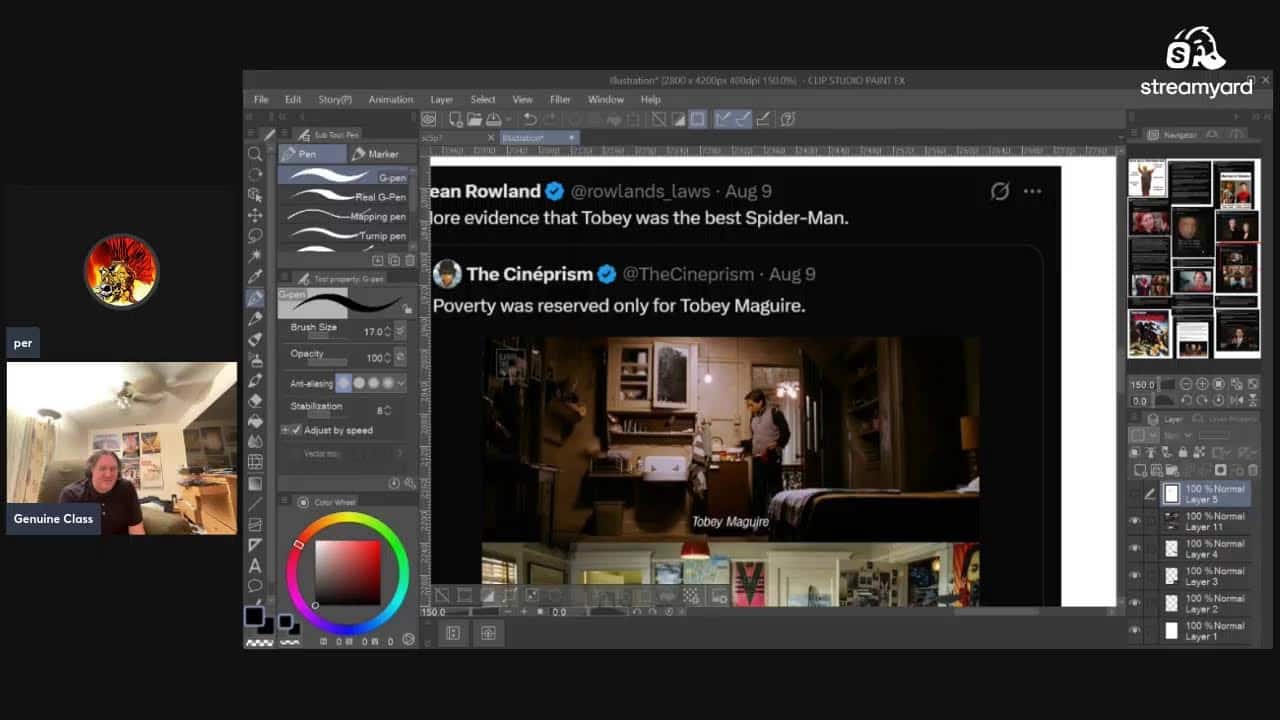Toggle visibility of Layer 1
Screen dimensions: 1280x720
tap(1135, 630)
